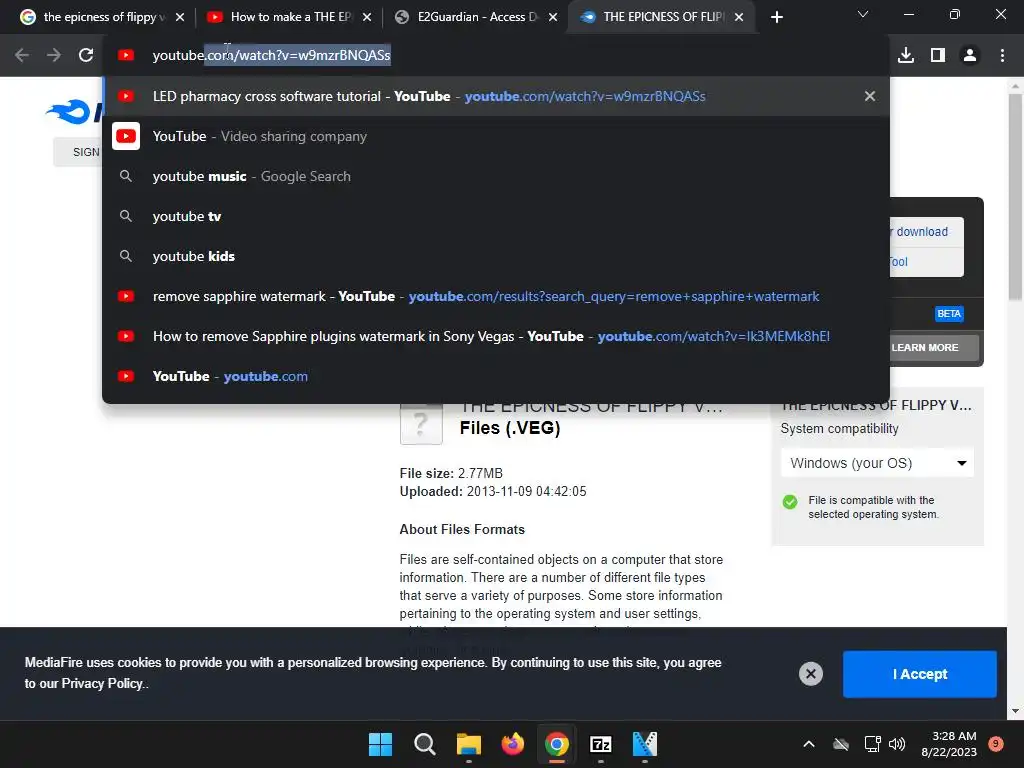Viewport: 1024px width, 768px height.
Task: Click the page vertical scrollbar thumb
Action: [1015, 196]
